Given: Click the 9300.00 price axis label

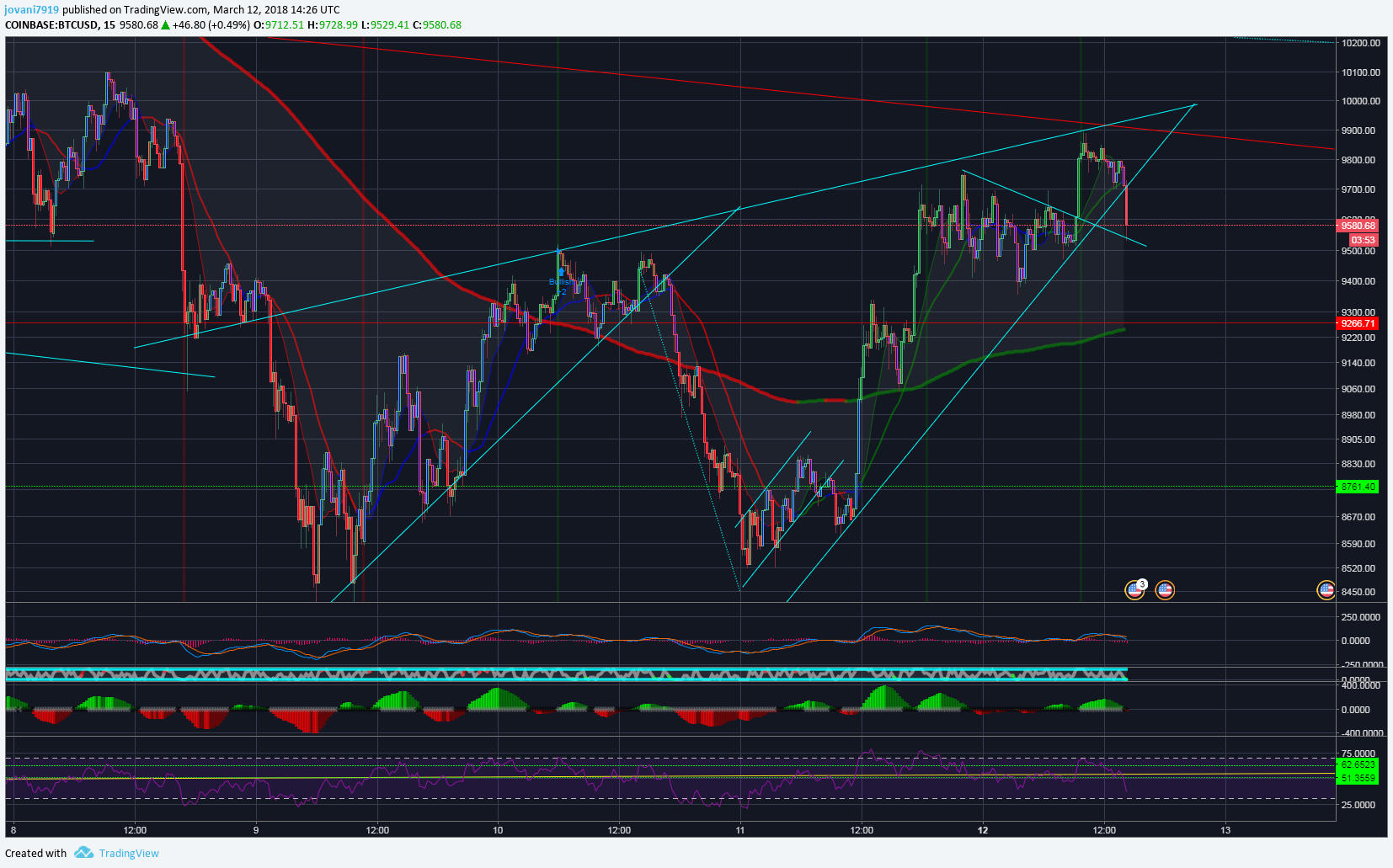Looking at the screenshot, I should click(x=1358, y=312).
